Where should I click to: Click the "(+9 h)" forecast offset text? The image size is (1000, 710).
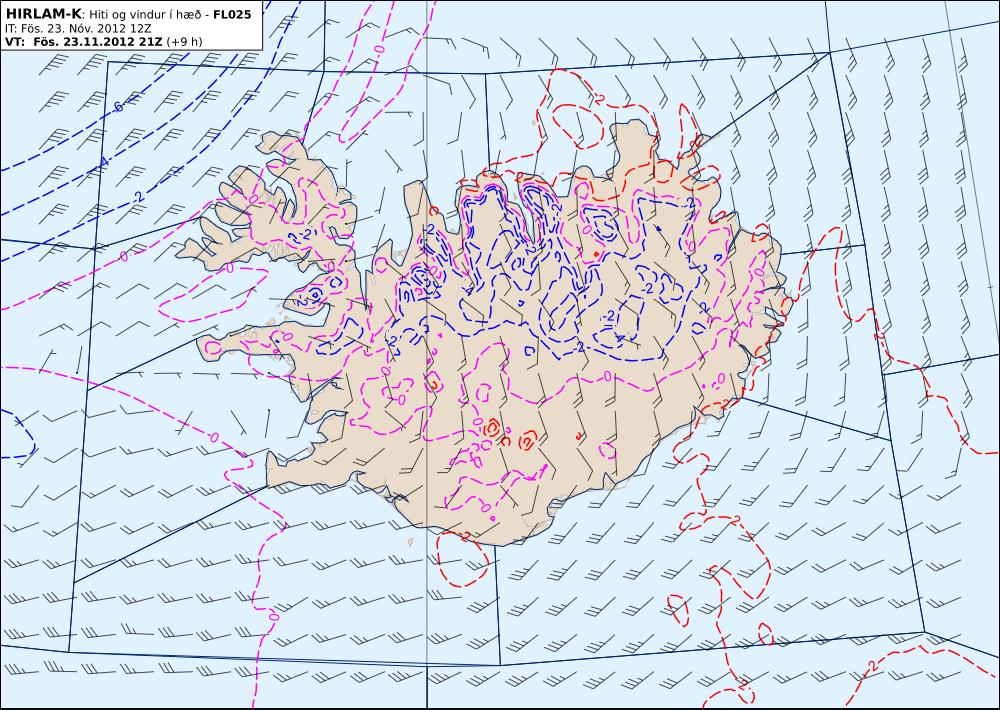pos(184,42)
